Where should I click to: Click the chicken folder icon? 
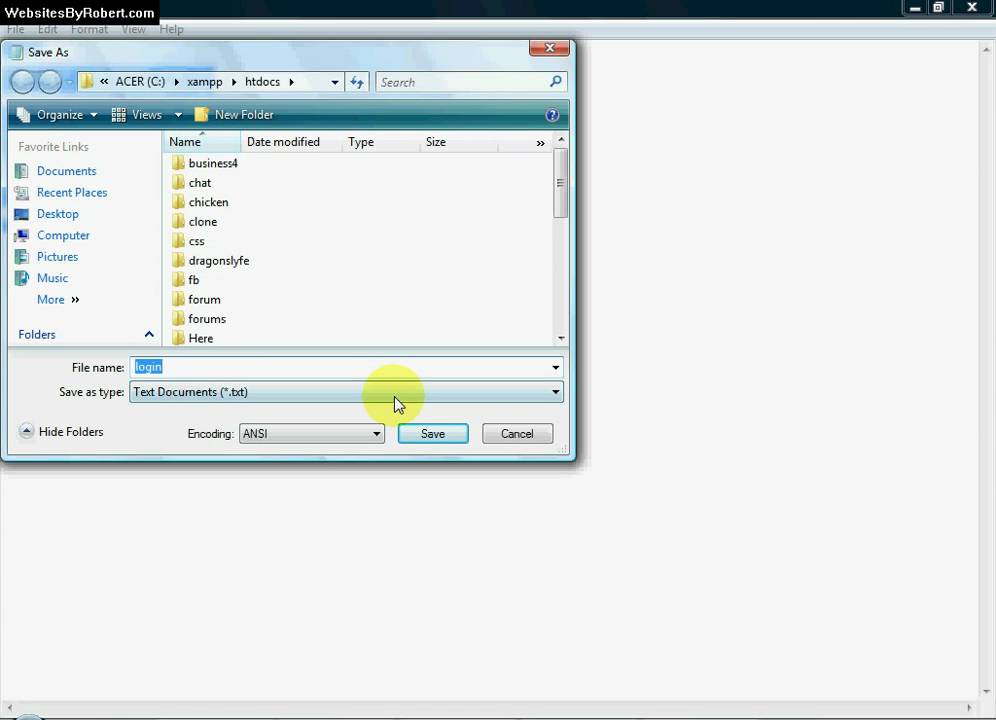pyautogui.click(x=178, y=201)
